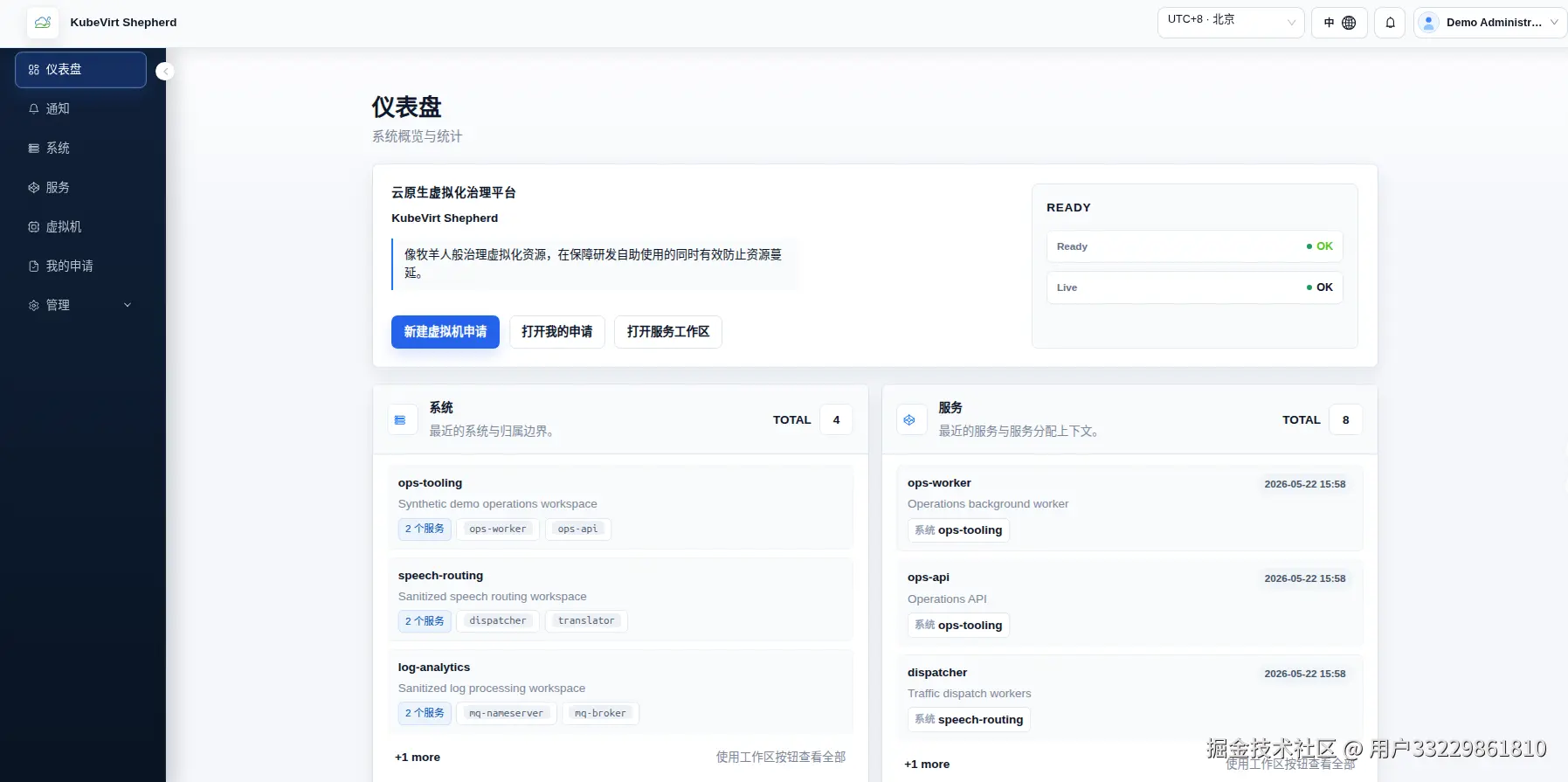This screenshot has height=782, width=1568.
Task: Collapse the sidebar with the arrow button
Action: pos(165,72)
